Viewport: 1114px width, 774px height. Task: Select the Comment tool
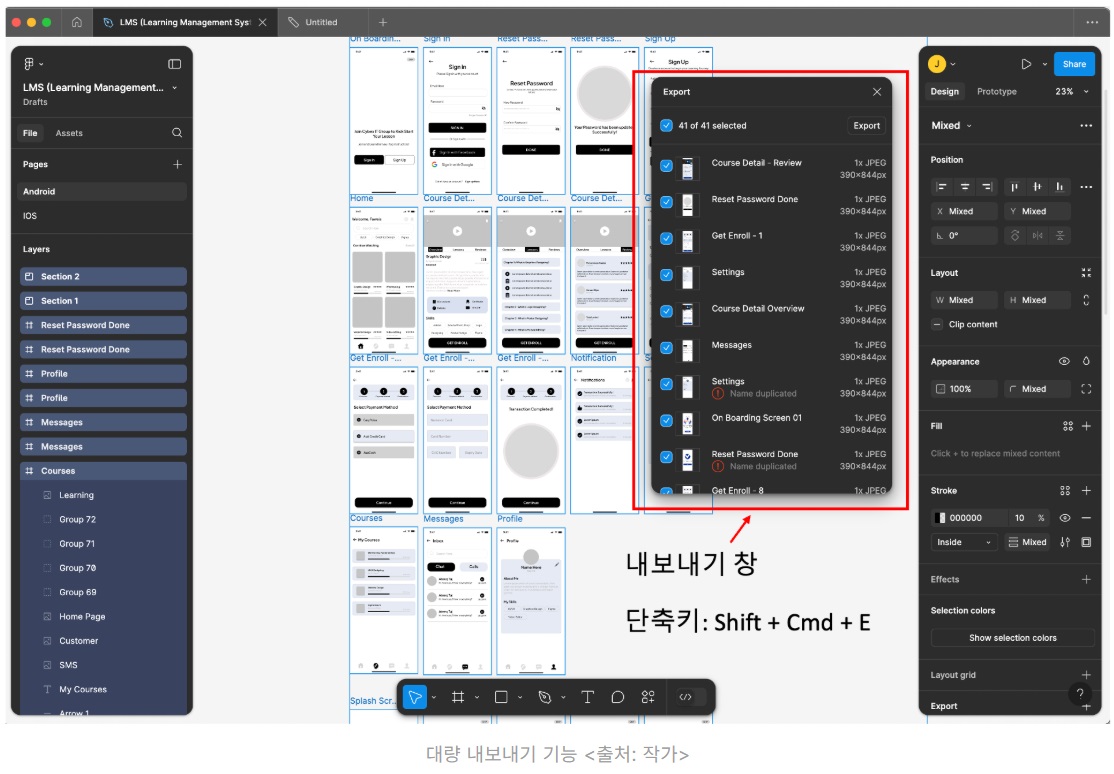point(617,697)
